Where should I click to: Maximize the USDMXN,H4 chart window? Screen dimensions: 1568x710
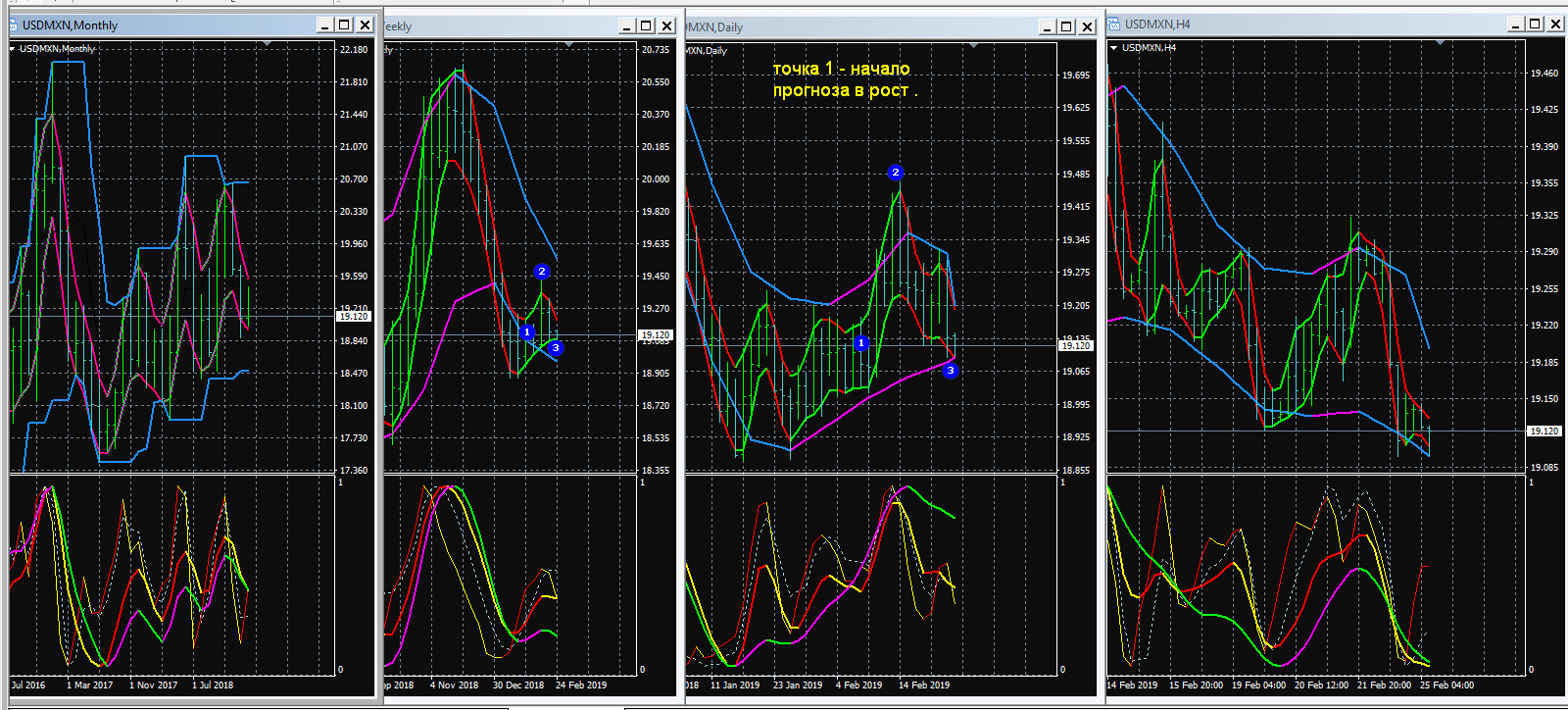click(x=1535, y=25)
